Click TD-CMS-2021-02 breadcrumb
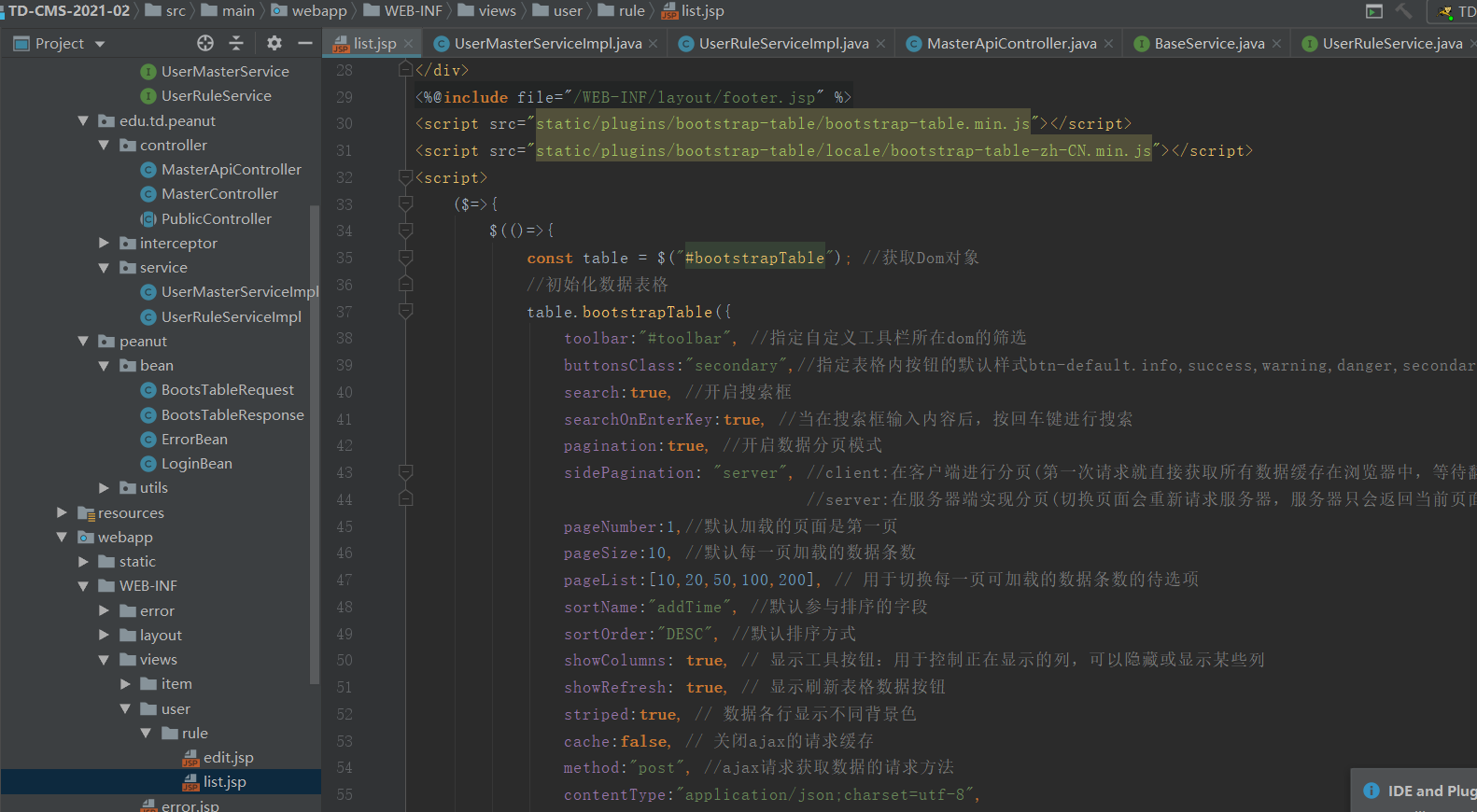This screenshot has height=812, width=1477. coord(69,11)
